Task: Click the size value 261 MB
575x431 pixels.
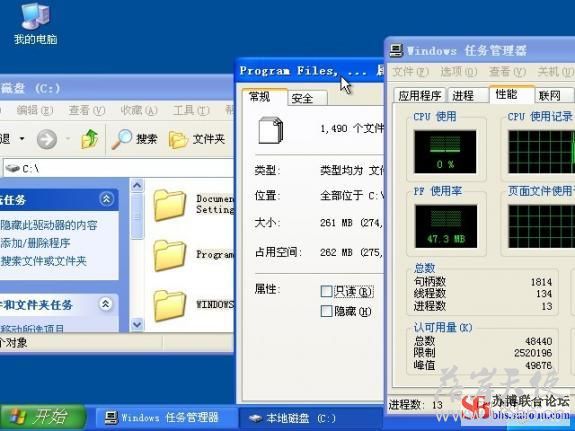Action: pyautogui.click(x=336, y=223)
